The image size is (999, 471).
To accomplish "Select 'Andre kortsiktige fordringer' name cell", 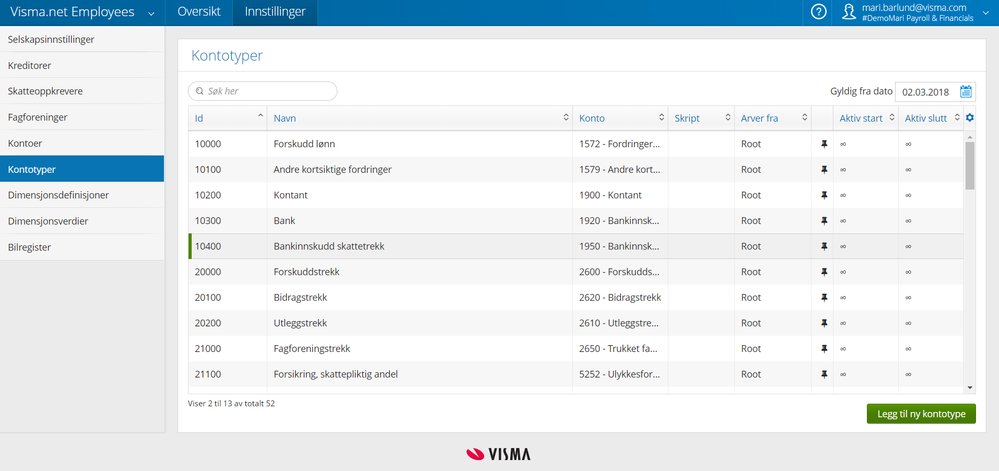I will [x=420, y=170].
